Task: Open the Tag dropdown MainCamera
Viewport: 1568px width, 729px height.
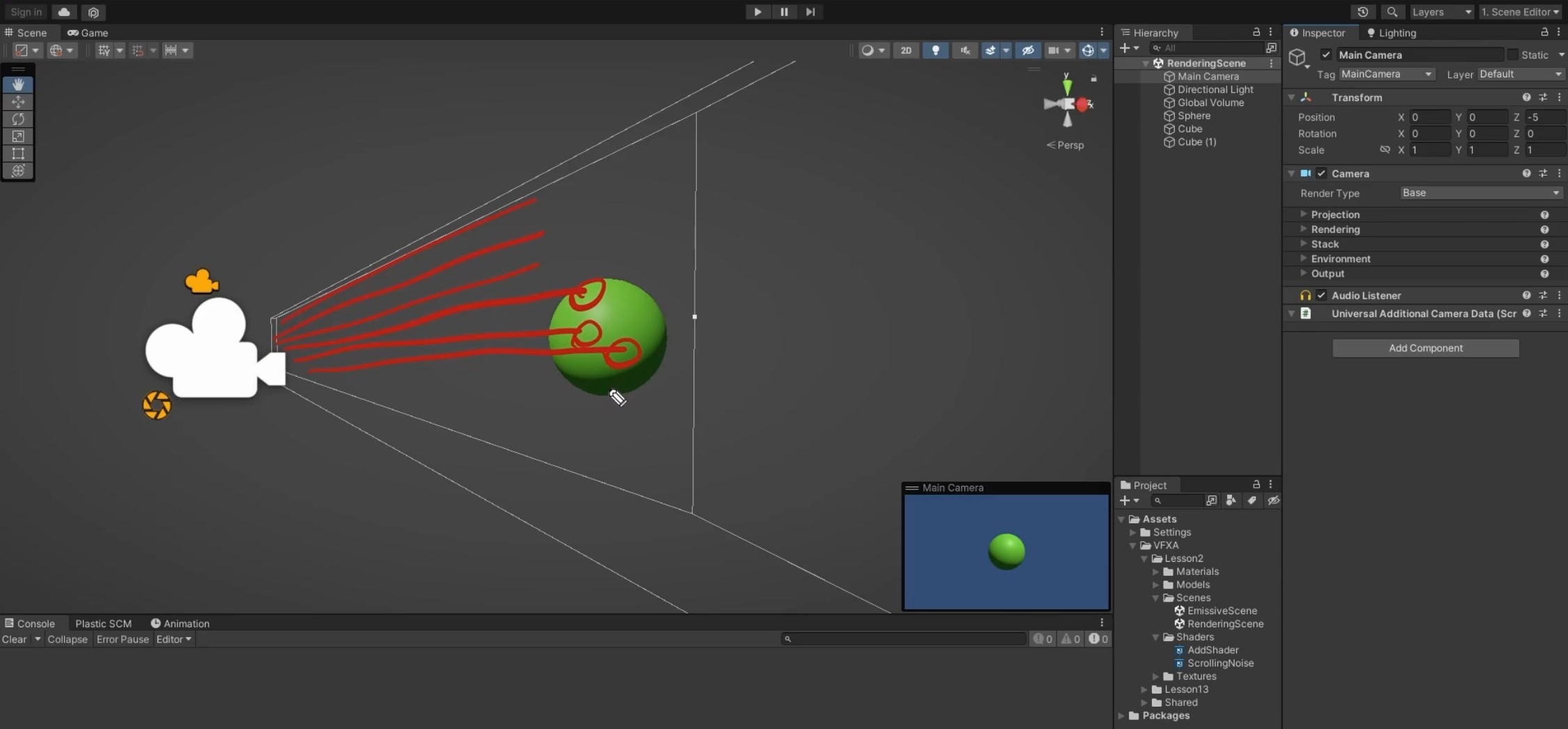Action: 1386,74
